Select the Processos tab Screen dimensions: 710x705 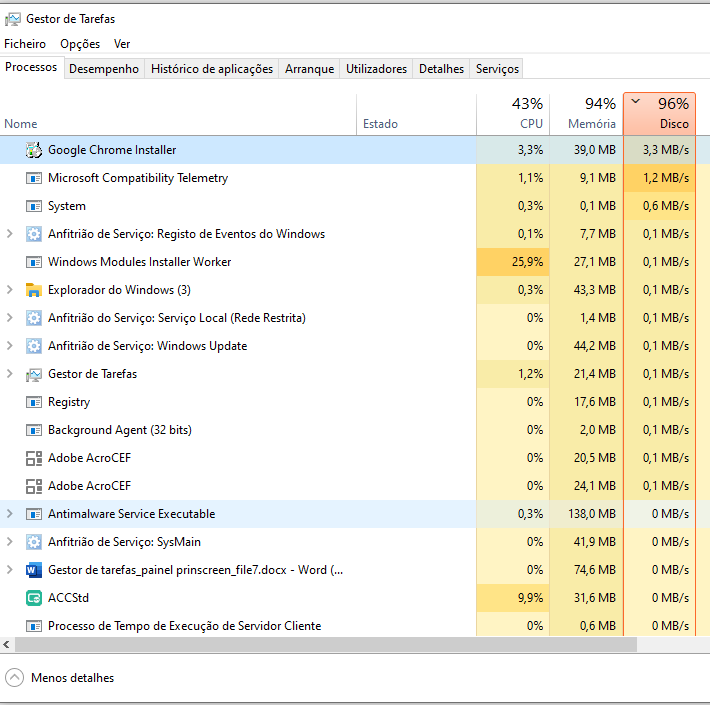(31, 67)
